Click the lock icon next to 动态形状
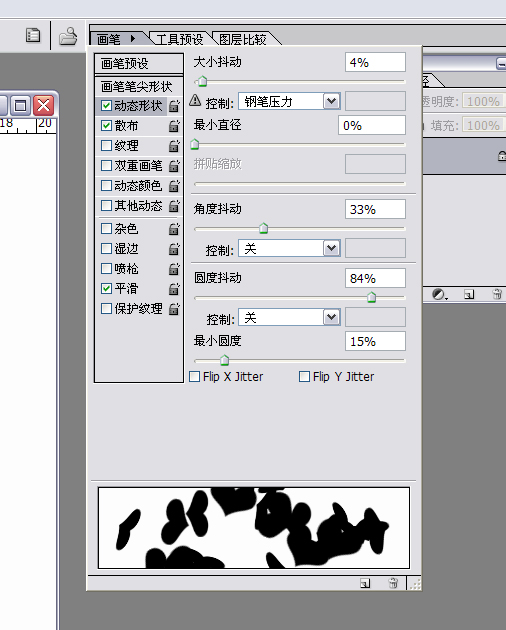The width and height of the screenshot is (506, 630). (174, 106)
